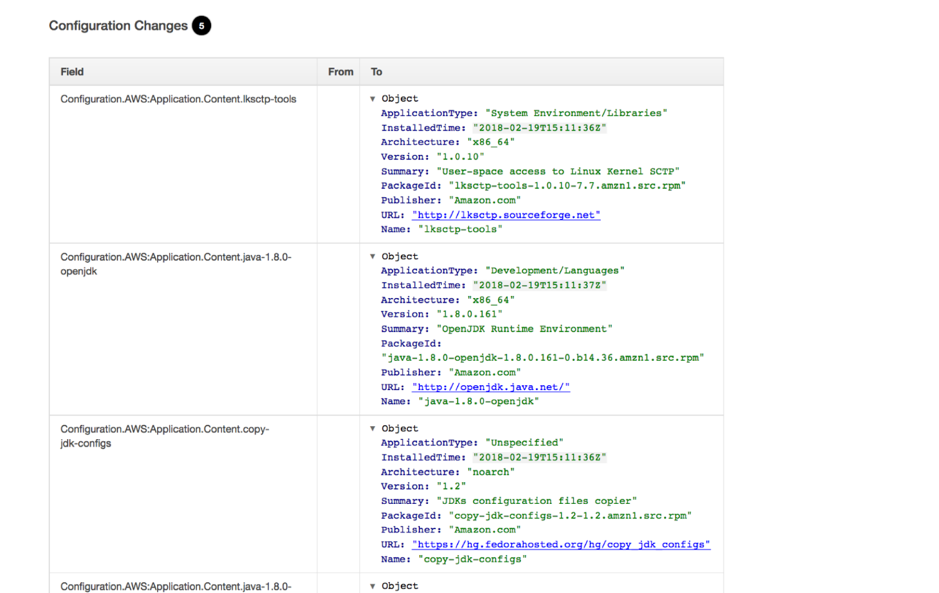Image resolution: width=939 pixels, height=593 pixels.
Task: Follow the hg.fedorahosted.org copy_jdk_configs link
Action: pos(560,545)
